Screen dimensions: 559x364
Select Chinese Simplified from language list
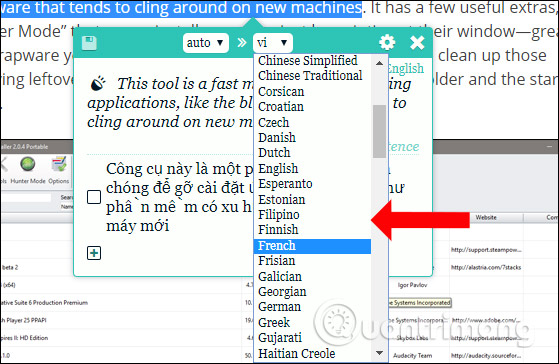pos(312,61)
